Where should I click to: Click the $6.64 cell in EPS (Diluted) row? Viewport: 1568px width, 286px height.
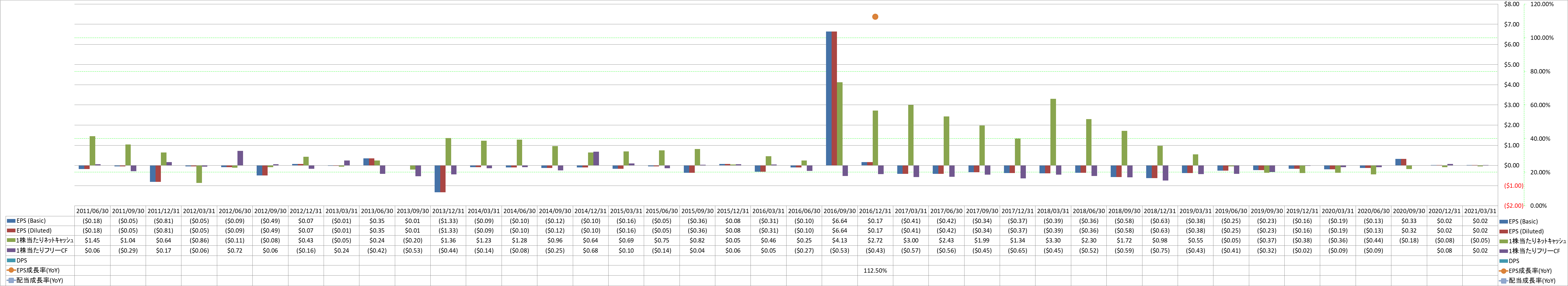point(839,230)
